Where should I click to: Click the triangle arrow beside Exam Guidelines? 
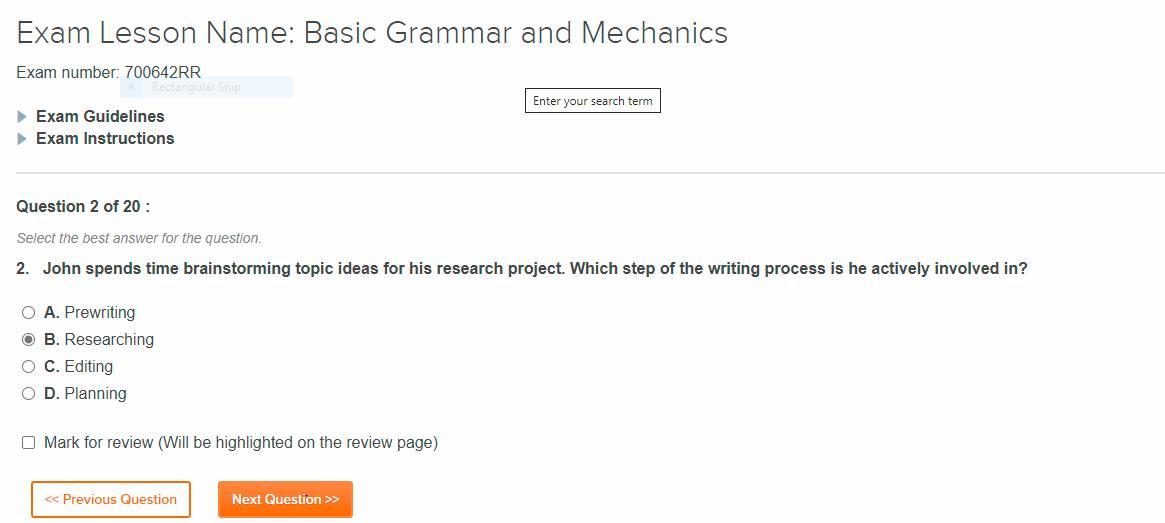[x=22, y=117]
